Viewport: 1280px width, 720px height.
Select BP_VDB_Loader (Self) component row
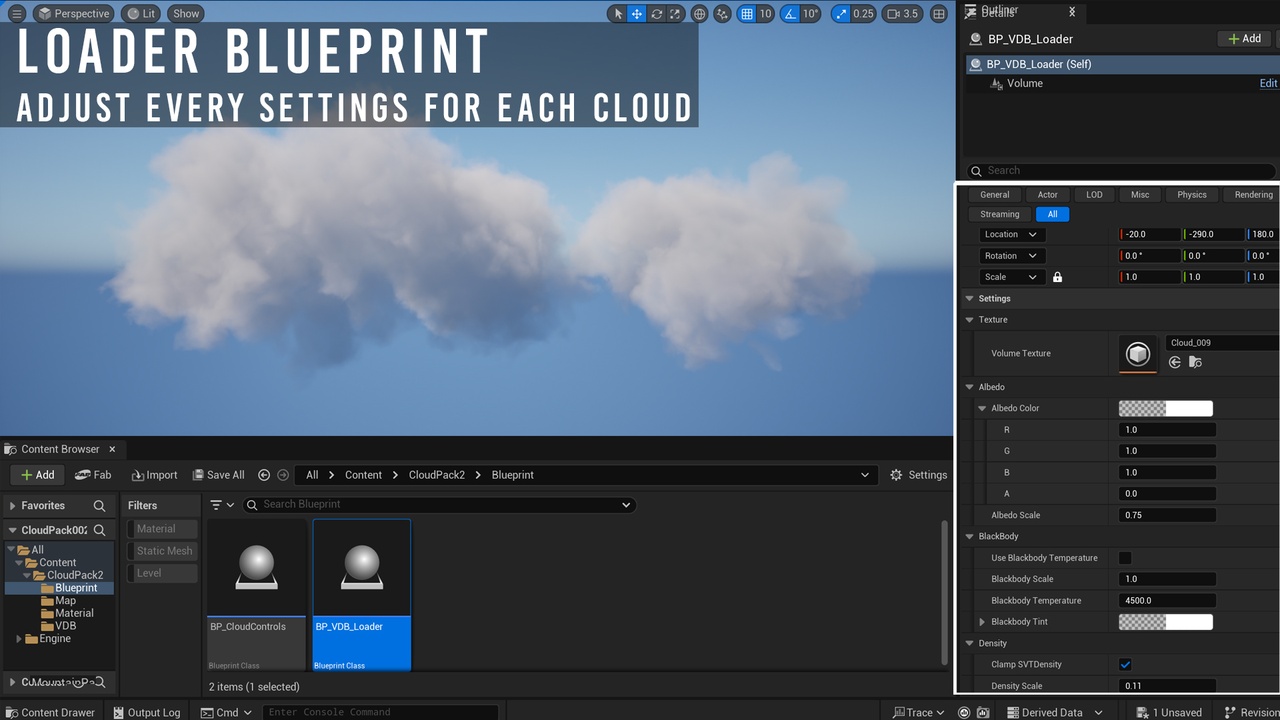pos(1122,64)
